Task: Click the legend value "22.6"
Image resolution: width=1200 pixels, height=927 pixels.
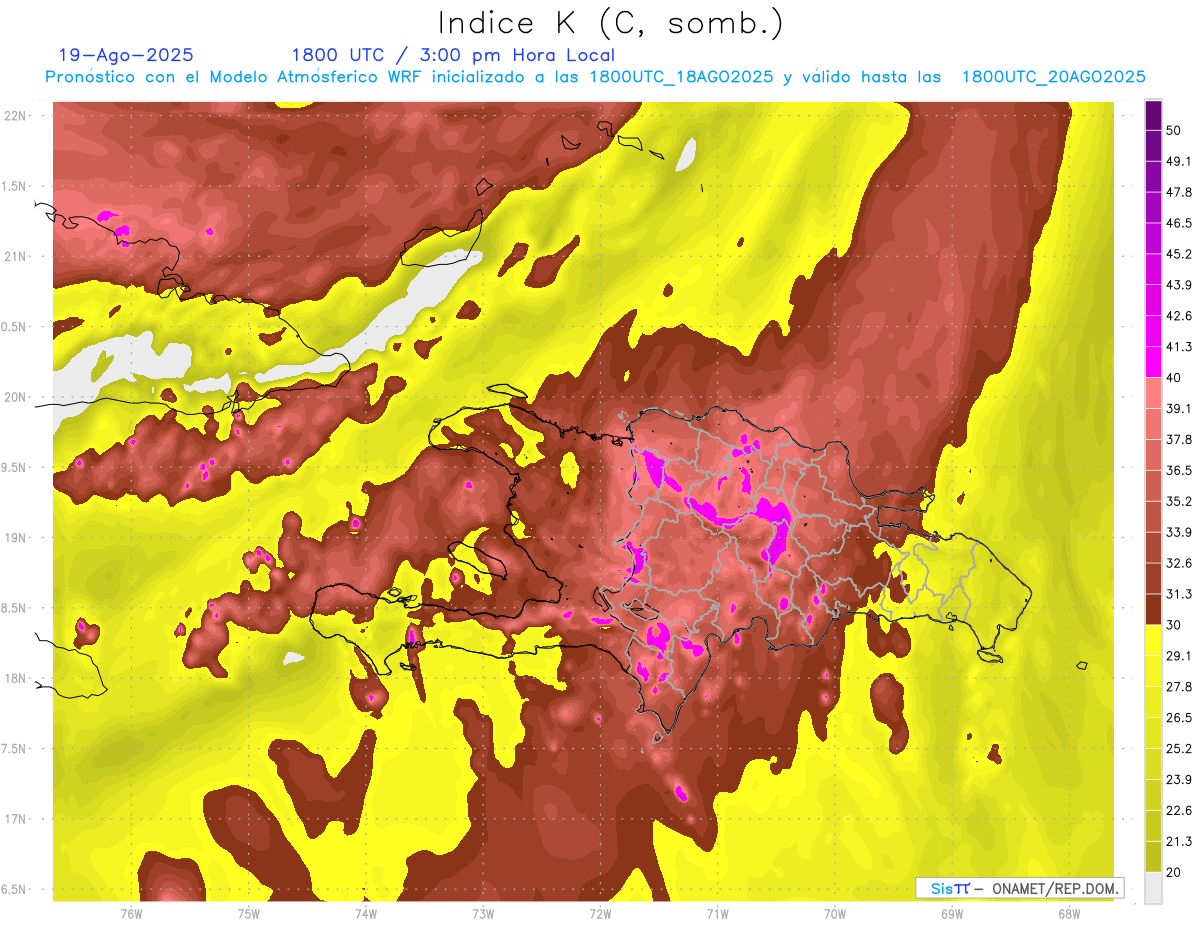Action: coord(1178,811)
